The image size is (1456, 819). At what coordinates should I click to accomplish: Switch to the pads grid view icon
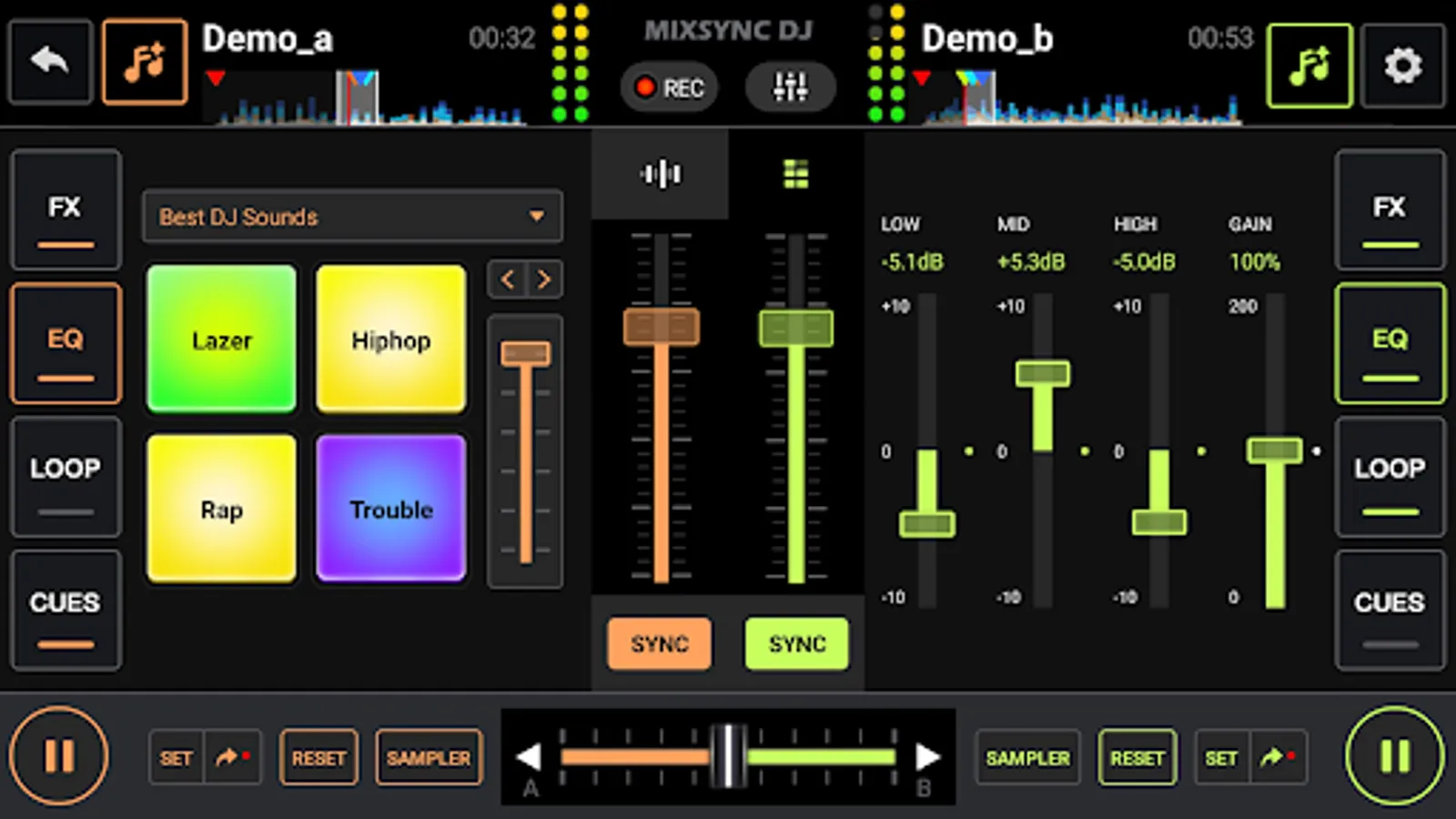pyautogui.click(x=795, y=173)
